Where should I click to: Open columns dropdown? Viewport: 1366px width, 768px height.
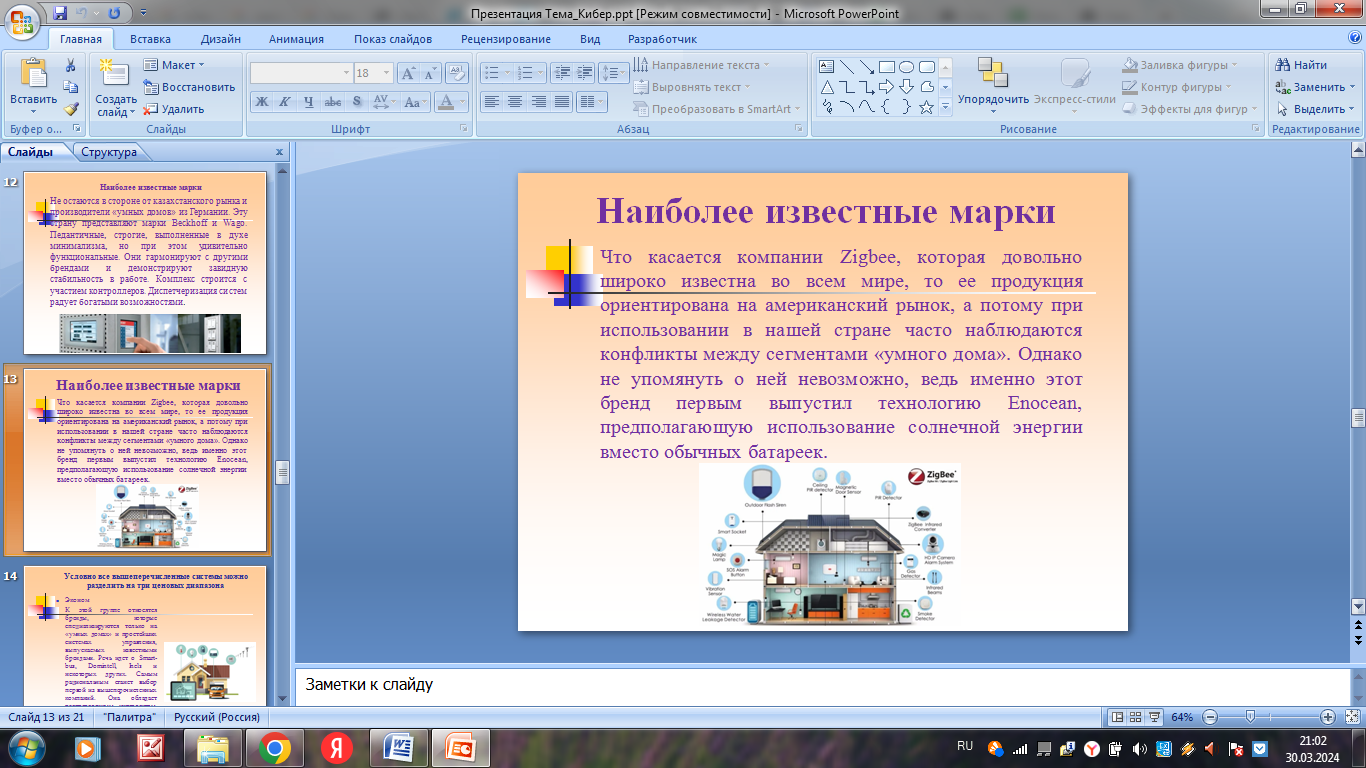592,101
